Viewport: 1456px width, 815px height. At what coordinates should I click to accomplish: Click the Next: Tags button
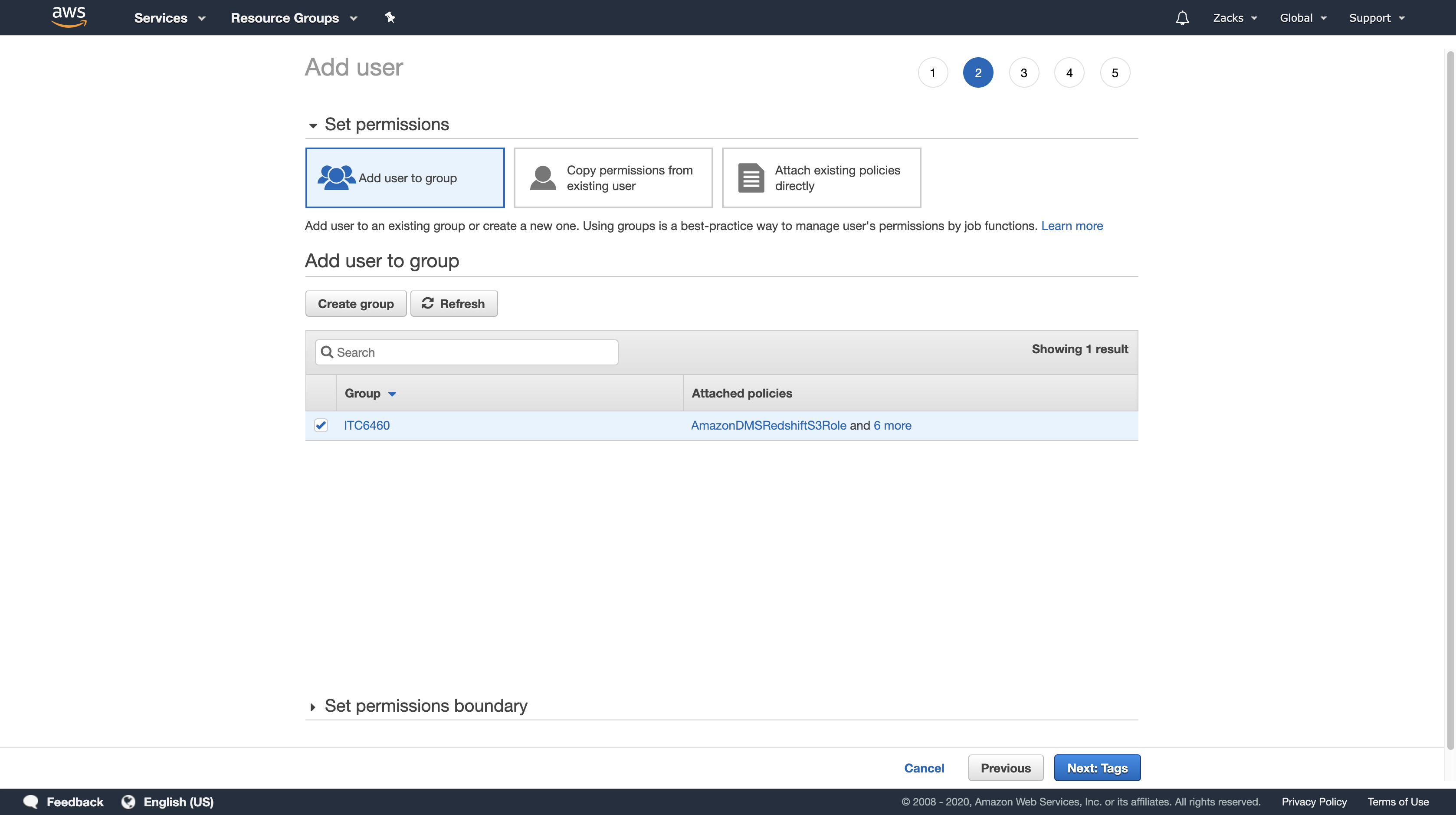point(1096,768)
